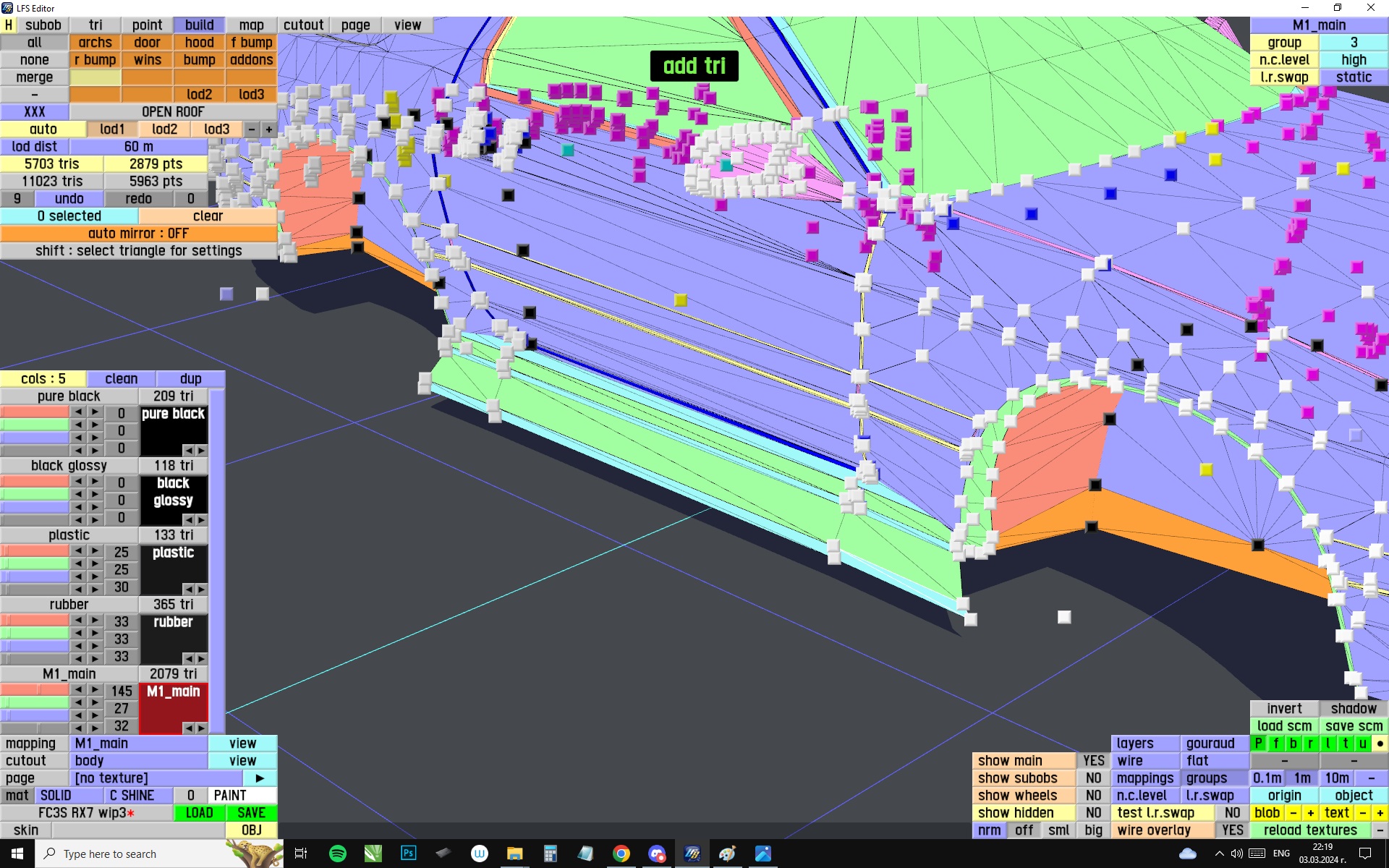1389x868 pixels.
Task: Change l.r.swap value static
Action: click(1353, 77)
